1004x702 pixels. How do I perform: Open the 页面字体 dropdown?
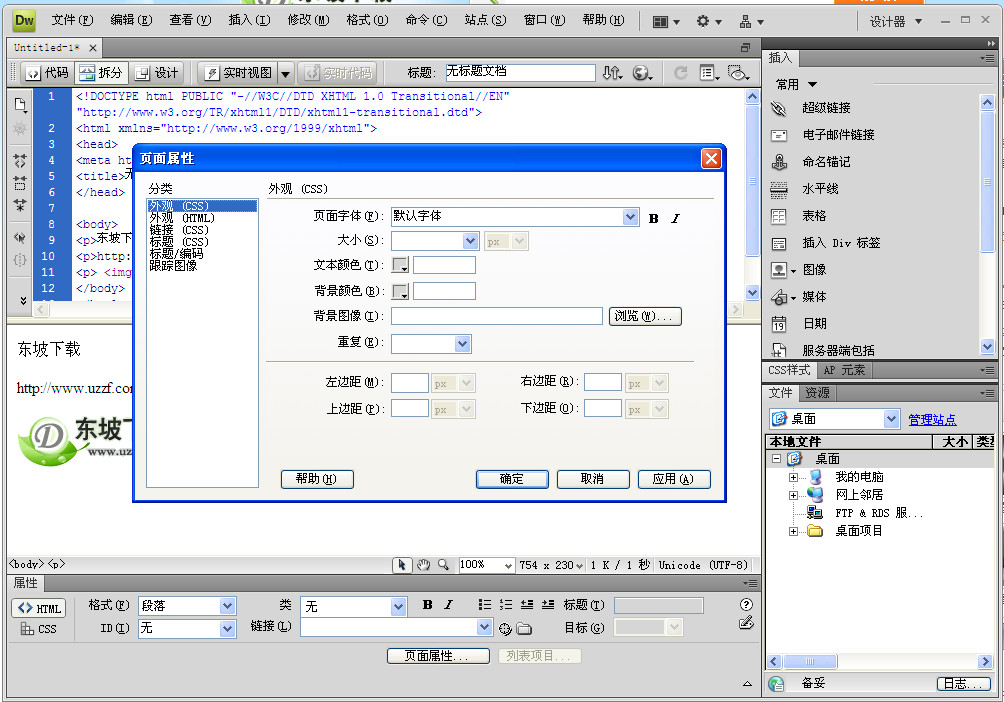[x=628, y=216]
